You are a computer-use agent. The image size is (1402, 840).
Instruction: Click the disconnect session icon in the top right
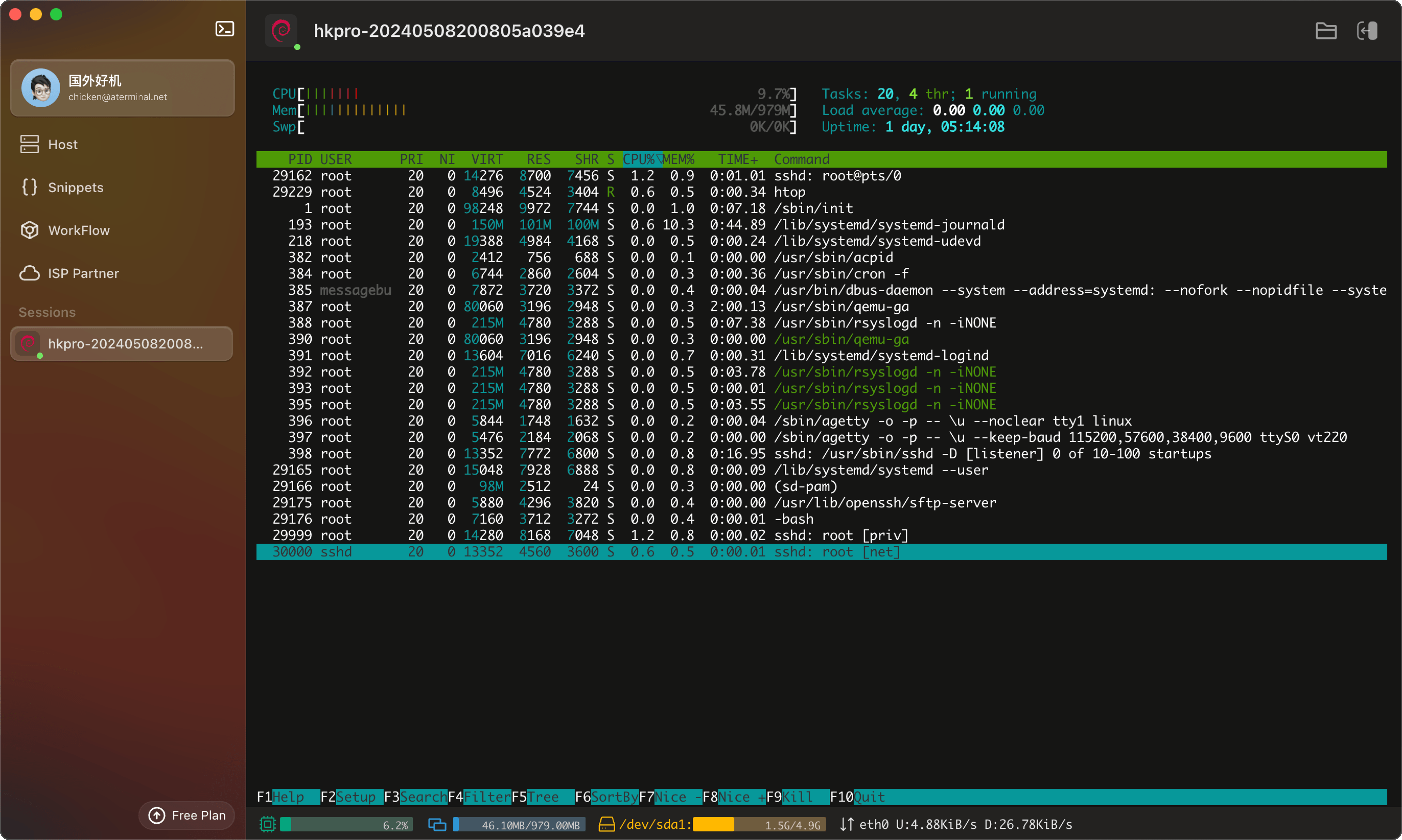1367,31
